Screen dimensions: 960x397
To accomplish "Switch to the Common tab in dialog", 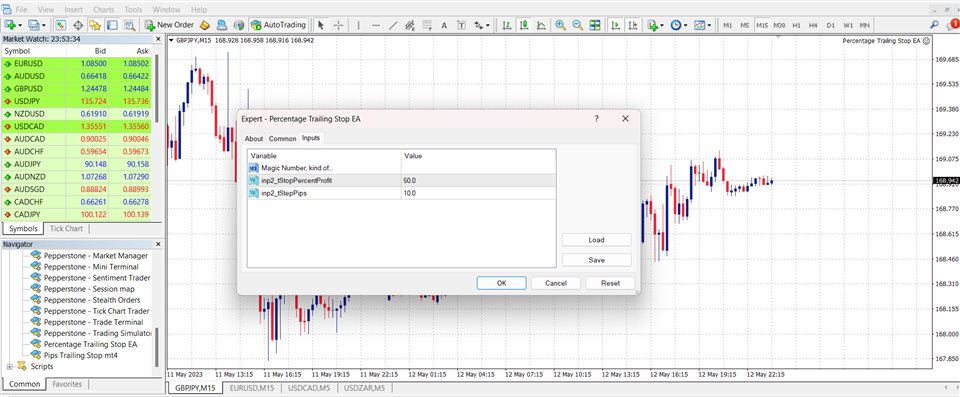I will click(x=282, y=138).
